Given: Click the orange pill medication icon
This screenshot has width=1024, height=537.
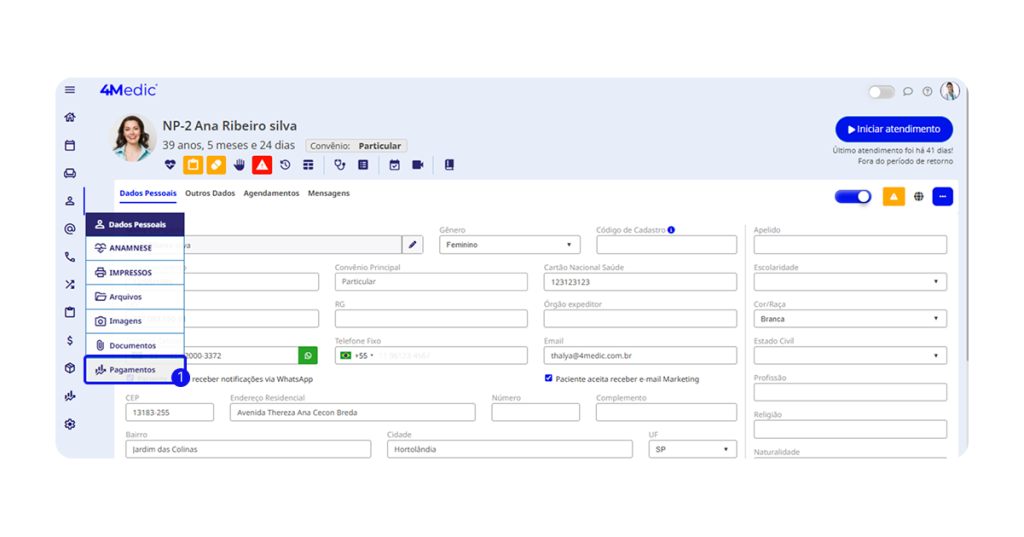Looking at the screenshot, I should point(216,165).
